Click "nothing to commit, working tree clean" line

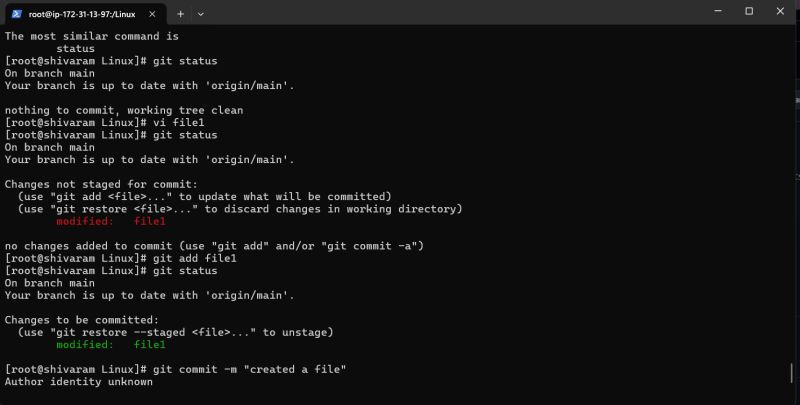pyautogui.click(x=124, y=110)
